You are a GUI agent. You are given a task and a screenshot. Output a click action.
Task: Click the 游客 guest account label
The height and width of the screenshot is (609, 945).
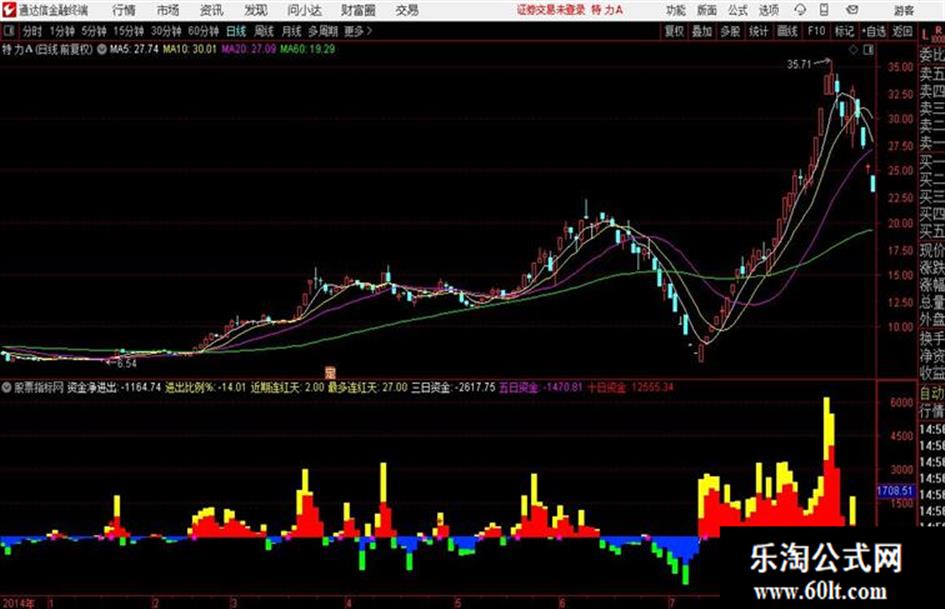click(x=903, y=10)
